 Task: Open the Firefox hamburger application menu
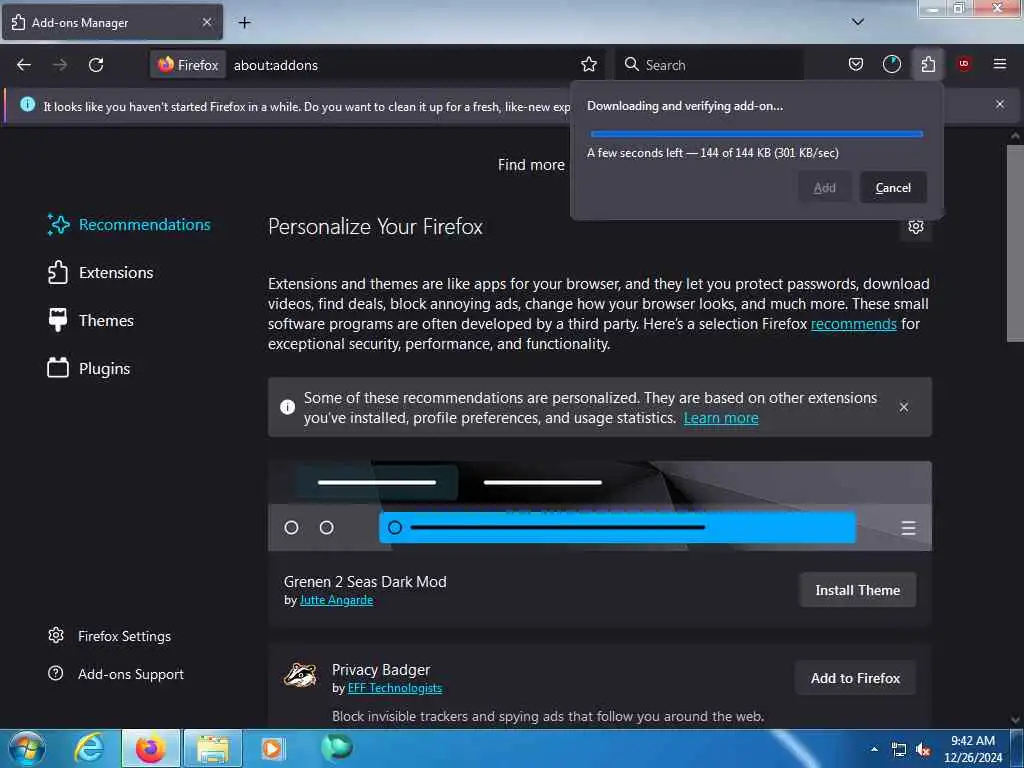999,64
